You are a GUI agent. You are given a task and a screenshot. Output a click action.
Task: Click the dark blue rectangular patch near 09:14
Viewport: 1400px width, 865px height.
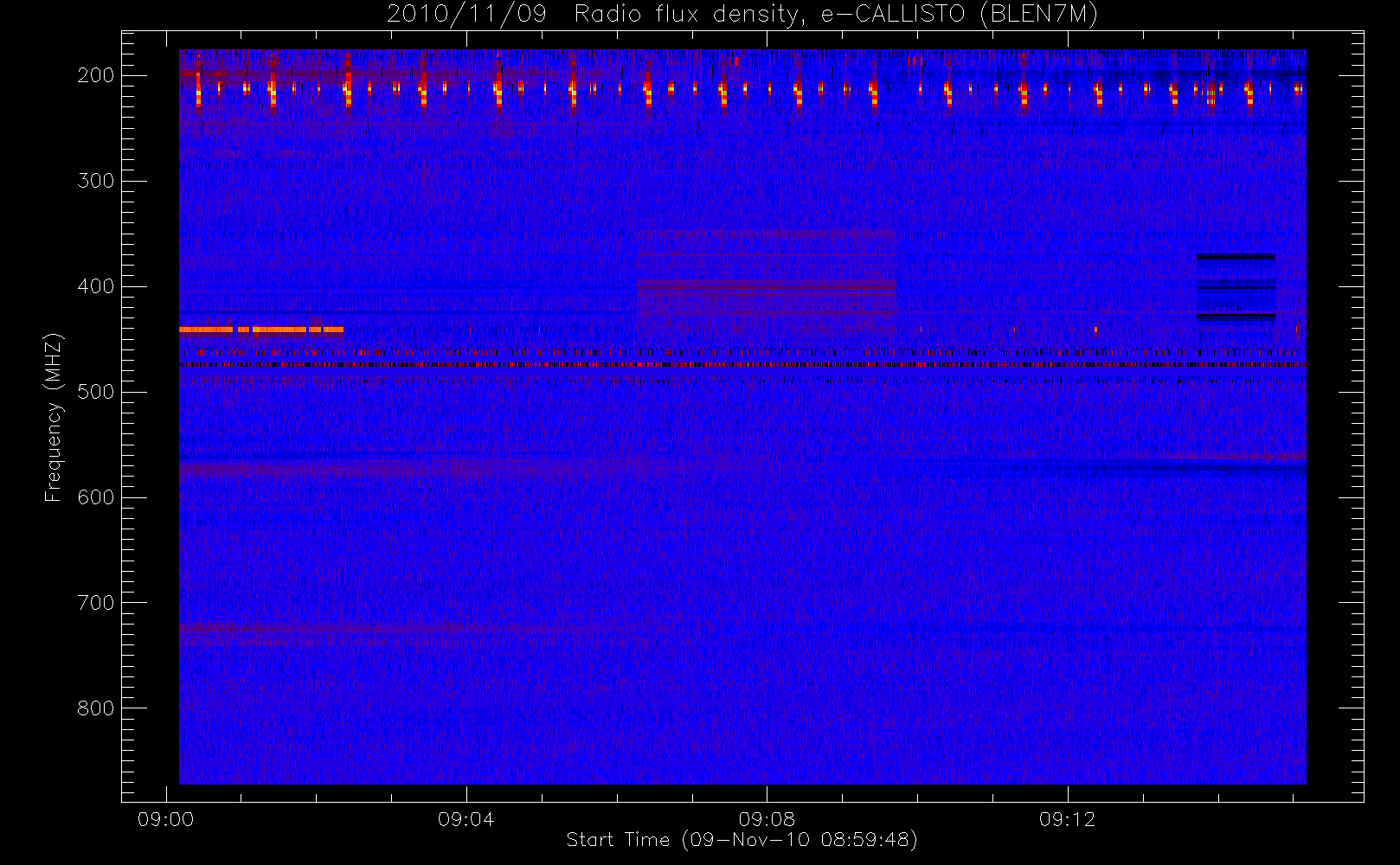tap(1236, 288)
